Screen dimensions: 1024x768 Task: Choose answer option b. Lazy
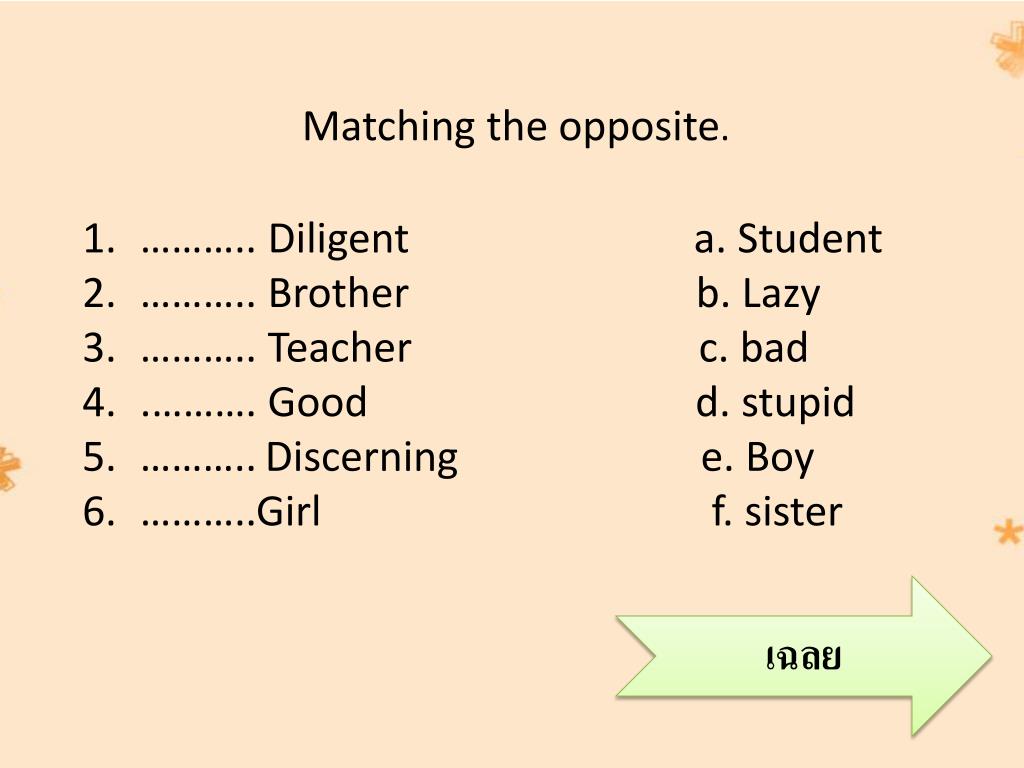[758, 295]
